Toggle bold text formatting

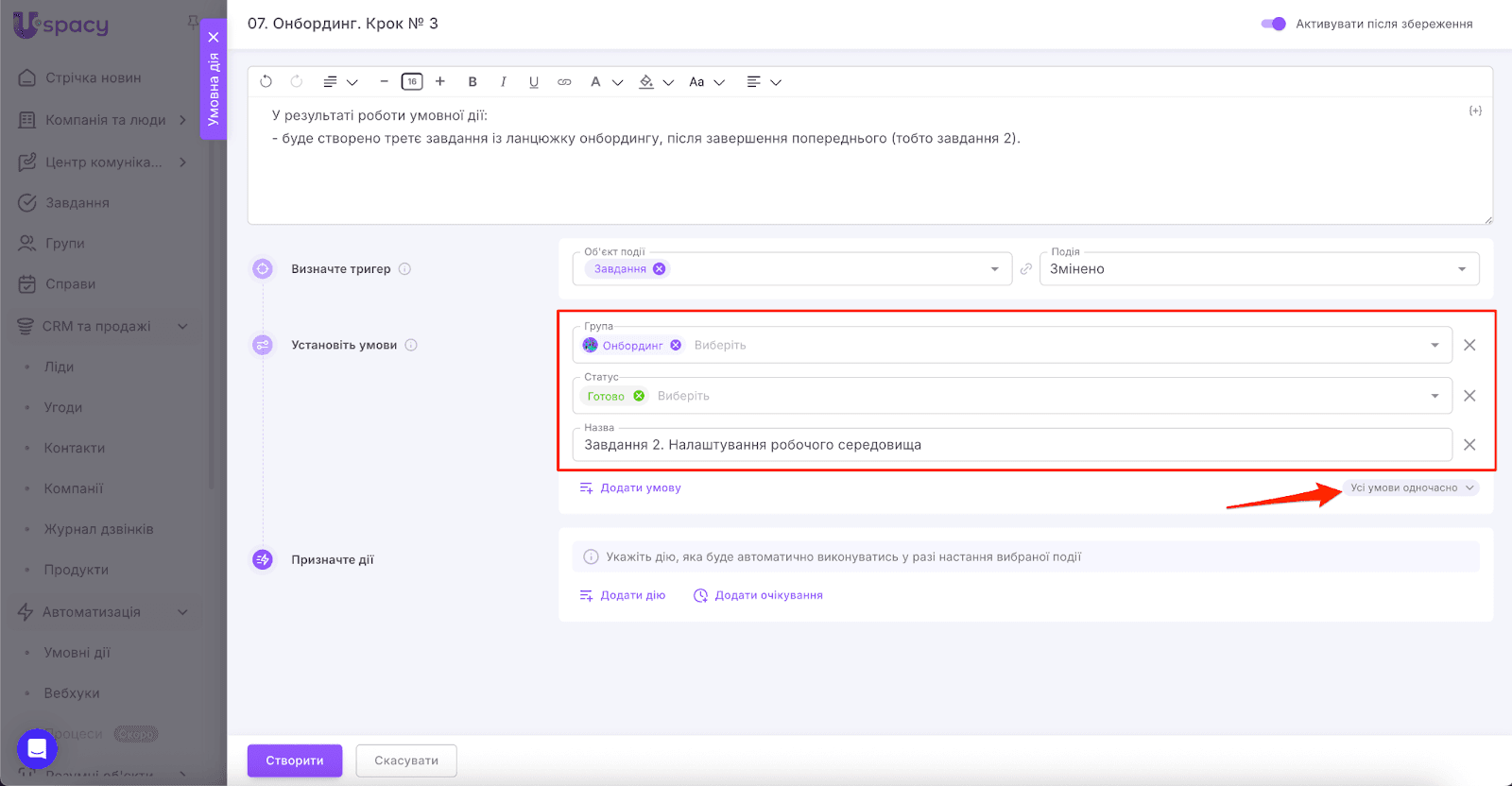pos(472,82)
